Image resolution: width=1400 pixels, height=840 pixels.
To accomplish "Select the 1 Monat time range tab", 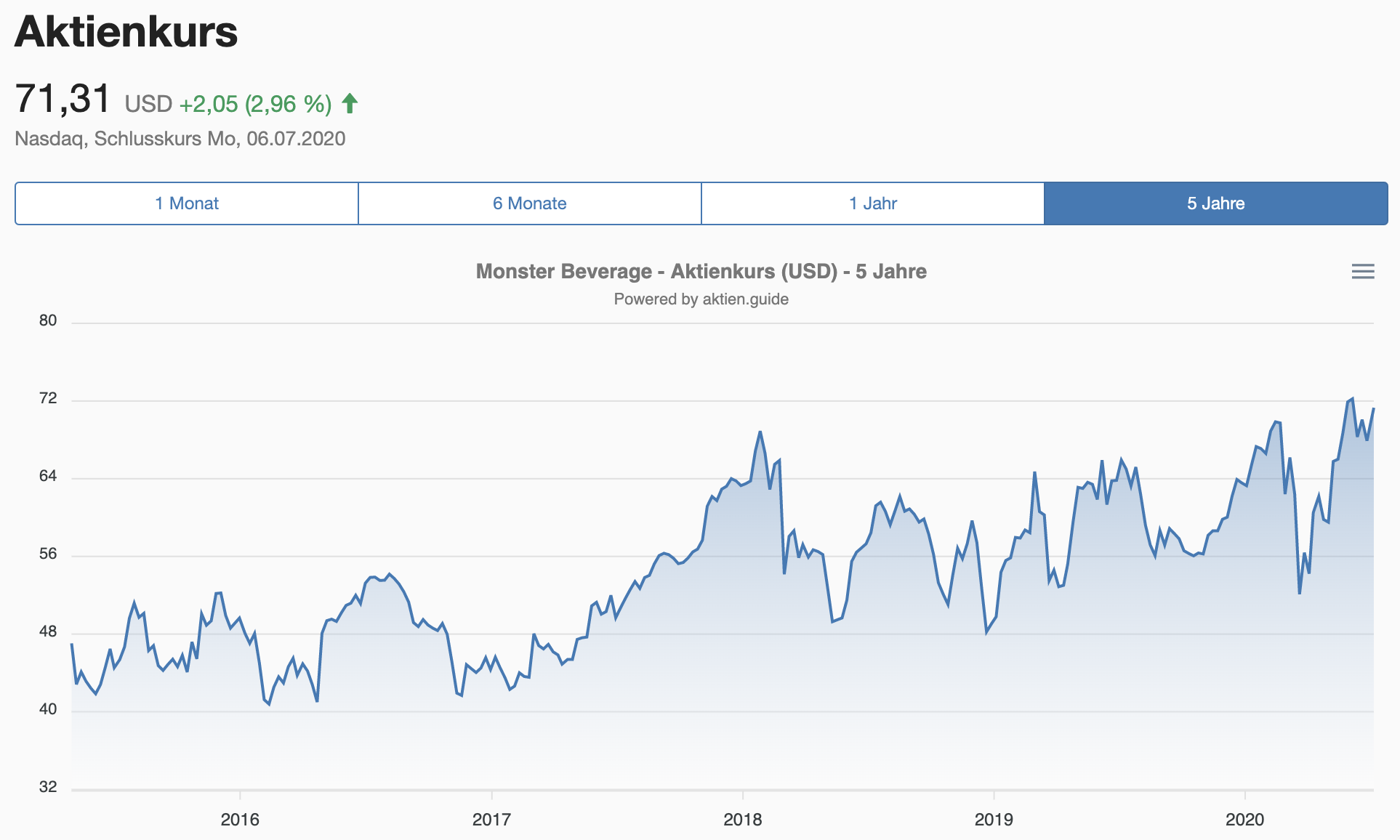I will point(187,203).
